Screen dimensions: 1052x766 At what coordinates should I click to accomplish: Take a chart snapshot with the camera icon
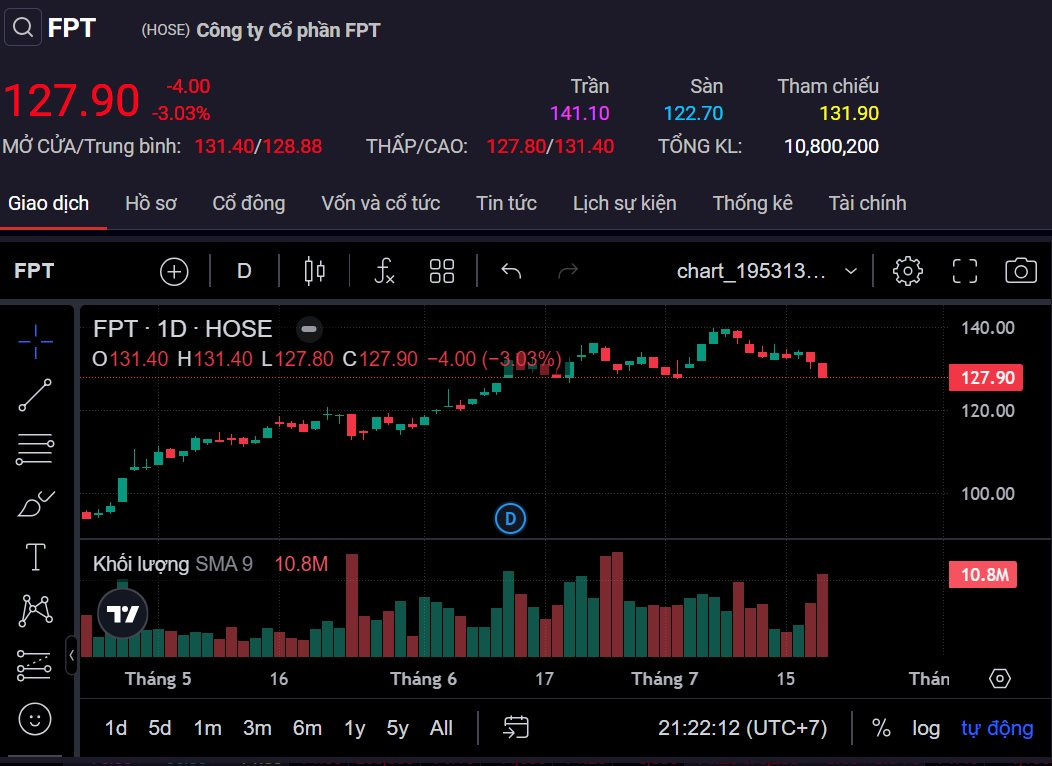(1019, 270)
